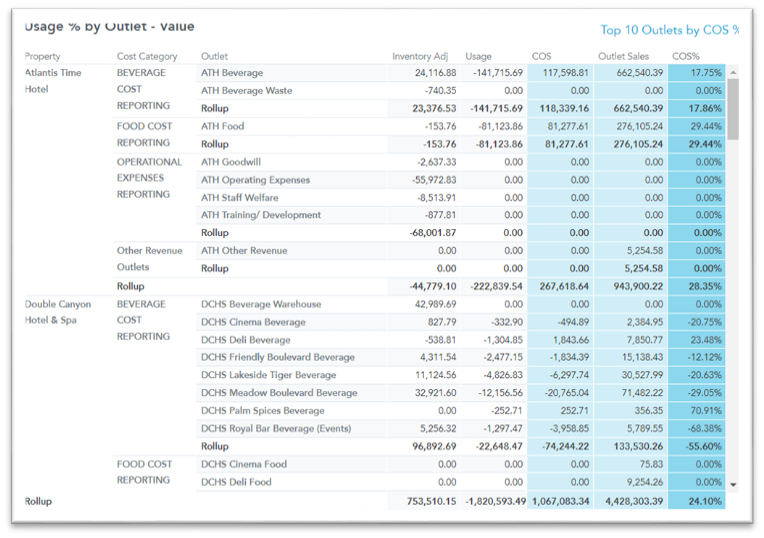Click the vertical scrollbar thumb
The width and height of the screenshot is (764, 538).
click(733, 110)
